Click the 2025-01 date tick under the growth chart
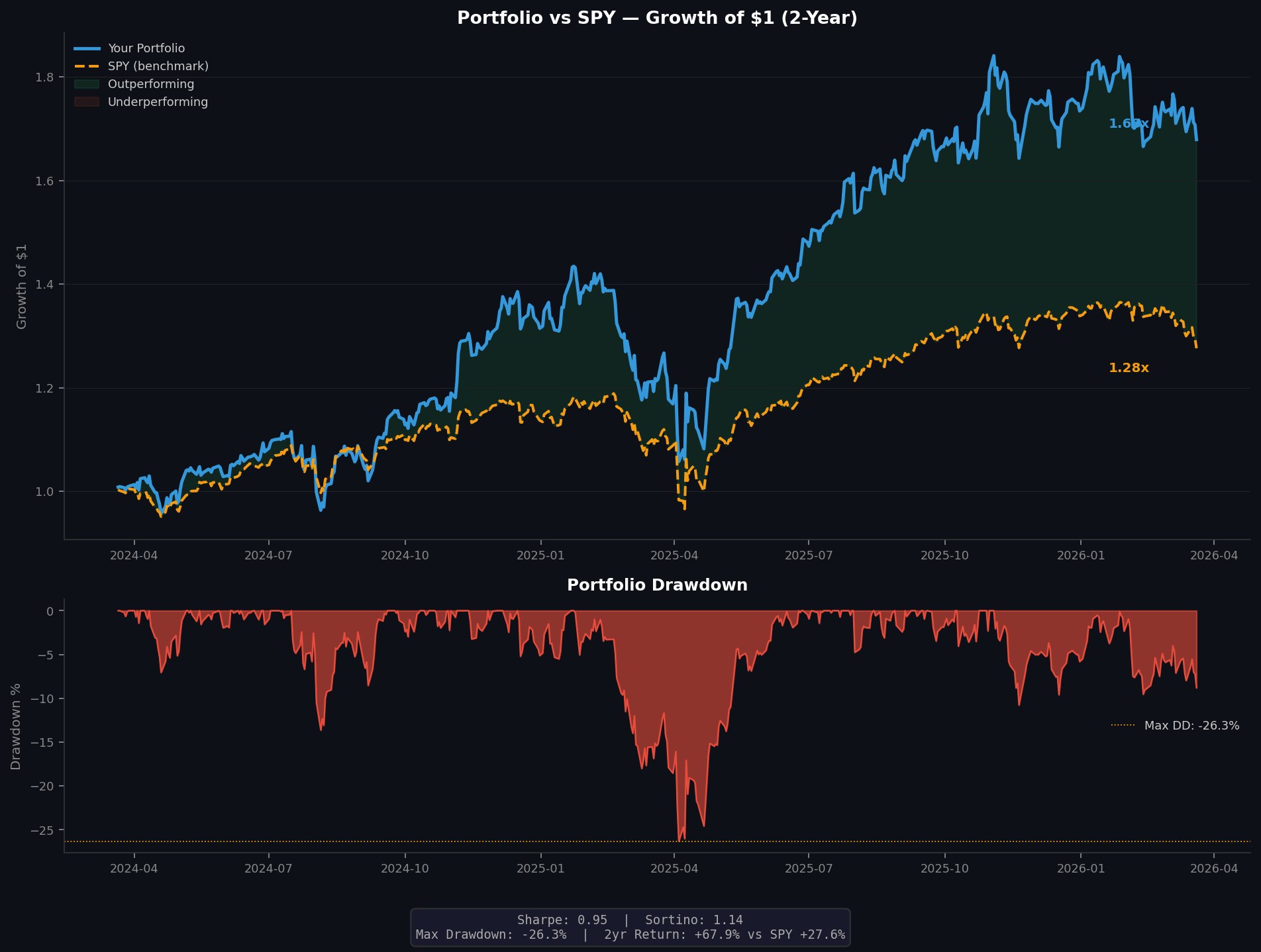Image resolution: width=1261 pixels, height=952 pixels. pos(540,555)
